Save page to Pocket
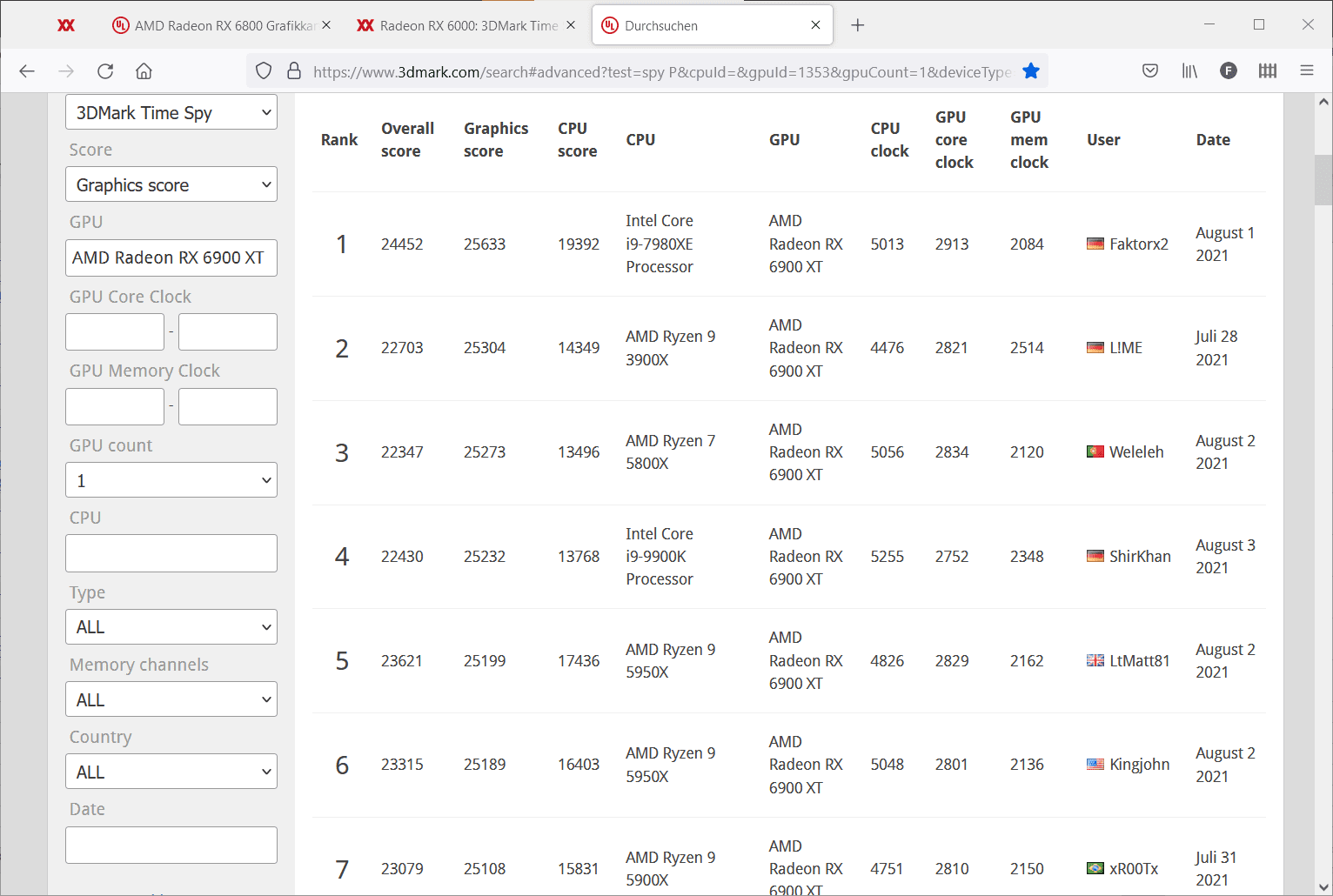 (x=1150, y=71)
